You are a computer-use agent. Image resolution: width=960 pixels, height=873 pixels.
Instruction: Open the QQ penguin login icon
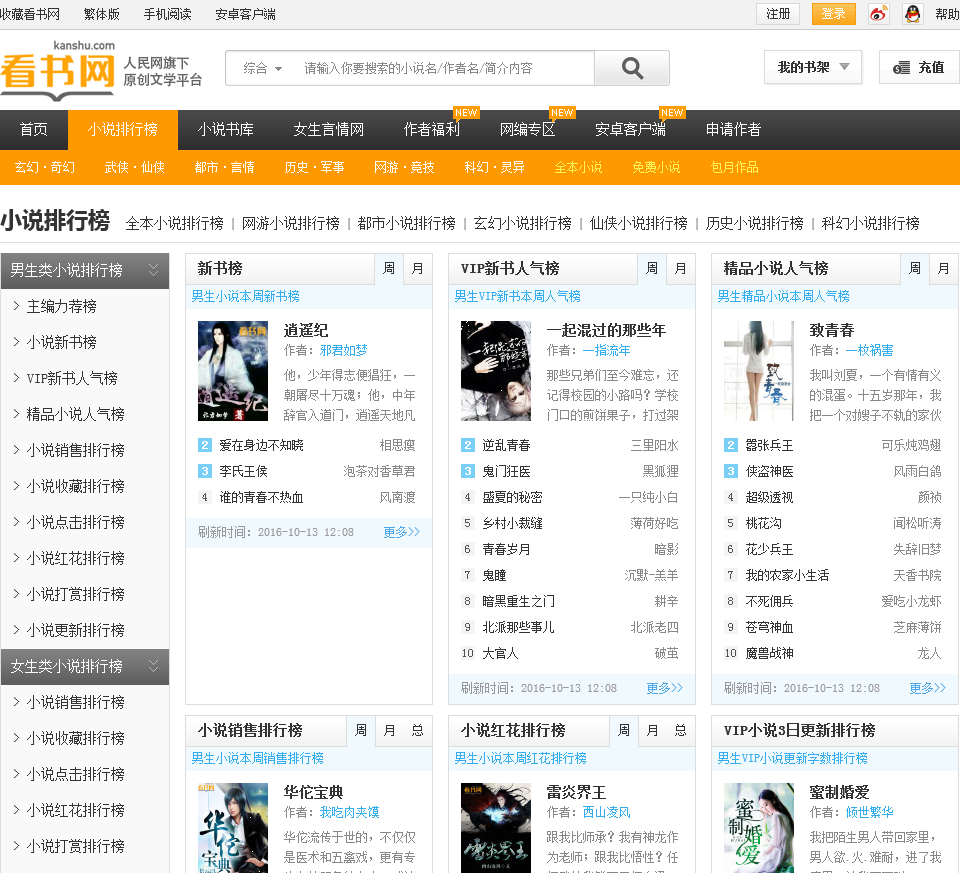pos(912,13)
